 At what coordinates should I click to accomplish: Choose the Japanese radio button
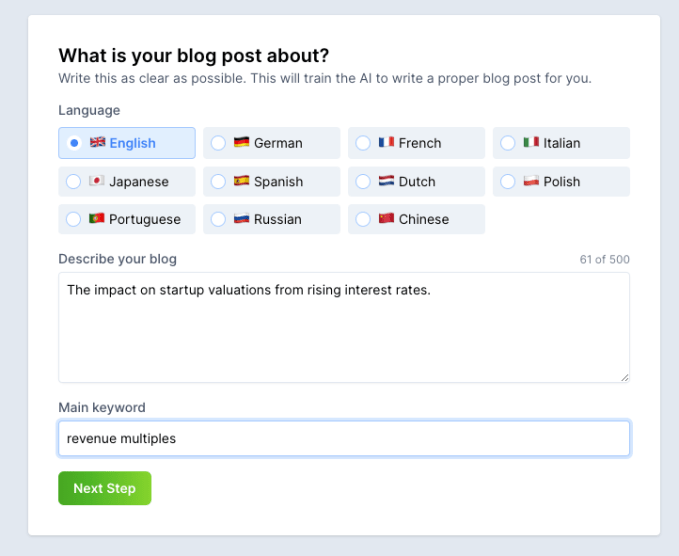click(73, 181)
